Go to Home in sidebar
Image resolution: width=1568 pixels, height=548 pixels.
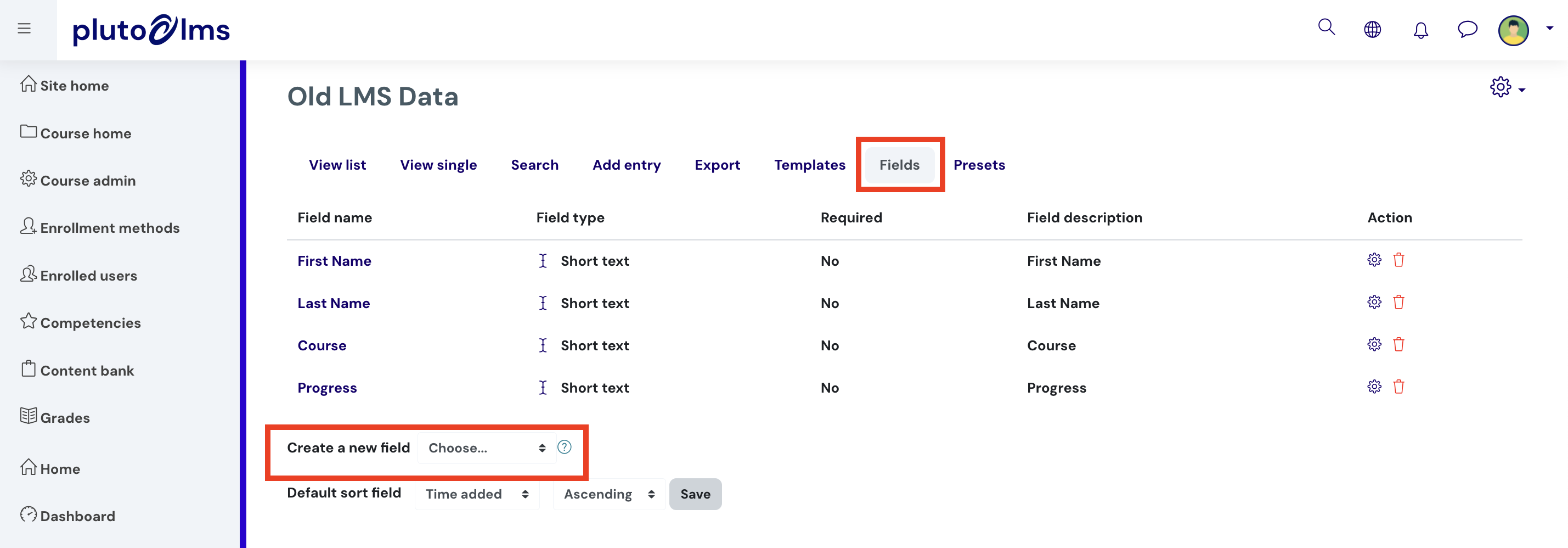point(50,468)
